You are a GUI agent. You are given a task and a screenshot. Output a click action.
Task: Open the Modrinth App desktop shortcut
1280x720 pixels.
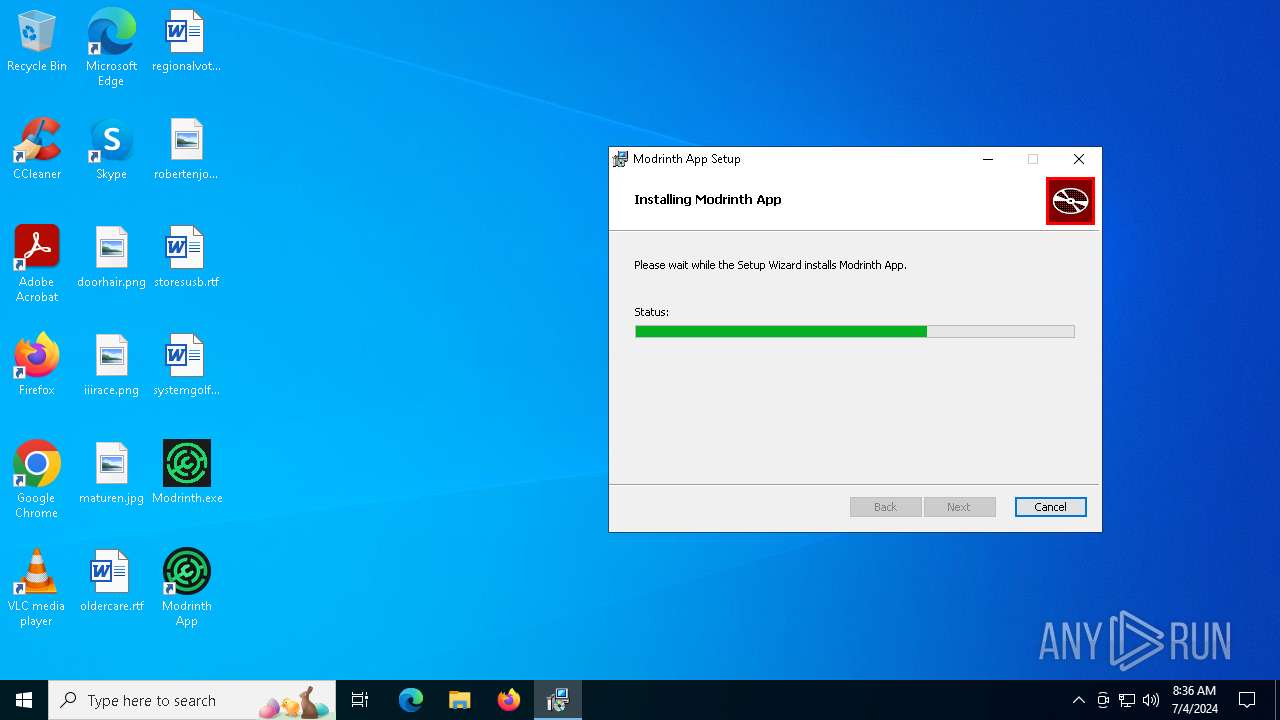coord(187,588)
